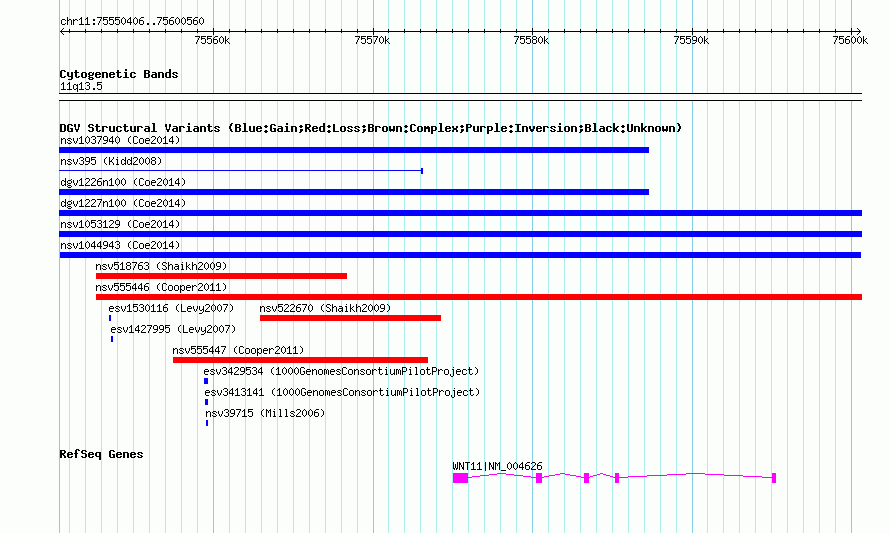Image resolution: width=890 pixels, height=533 pixels.
Task: Select the nsv395 (Kidd2008) thin blue line
Action: point(241,170)
